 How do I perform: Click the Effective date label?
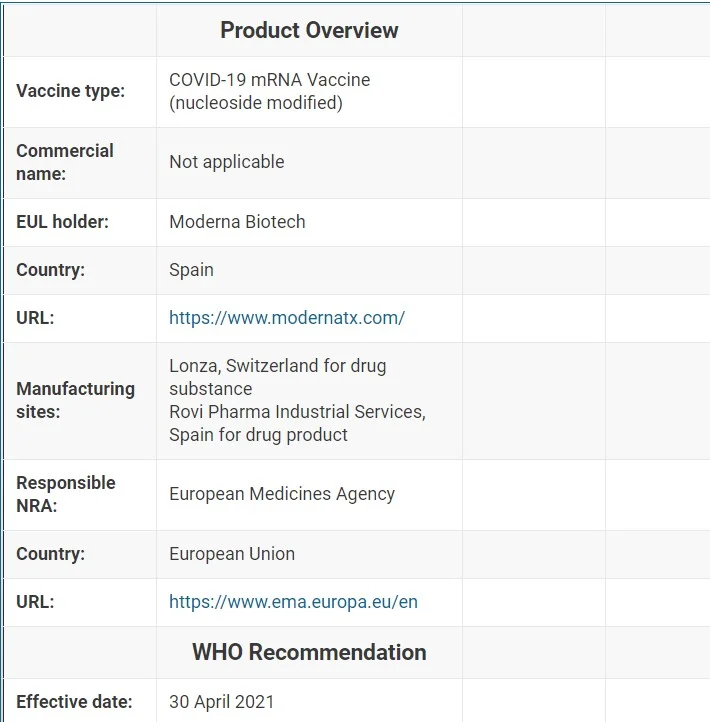[x=73, y=702]
